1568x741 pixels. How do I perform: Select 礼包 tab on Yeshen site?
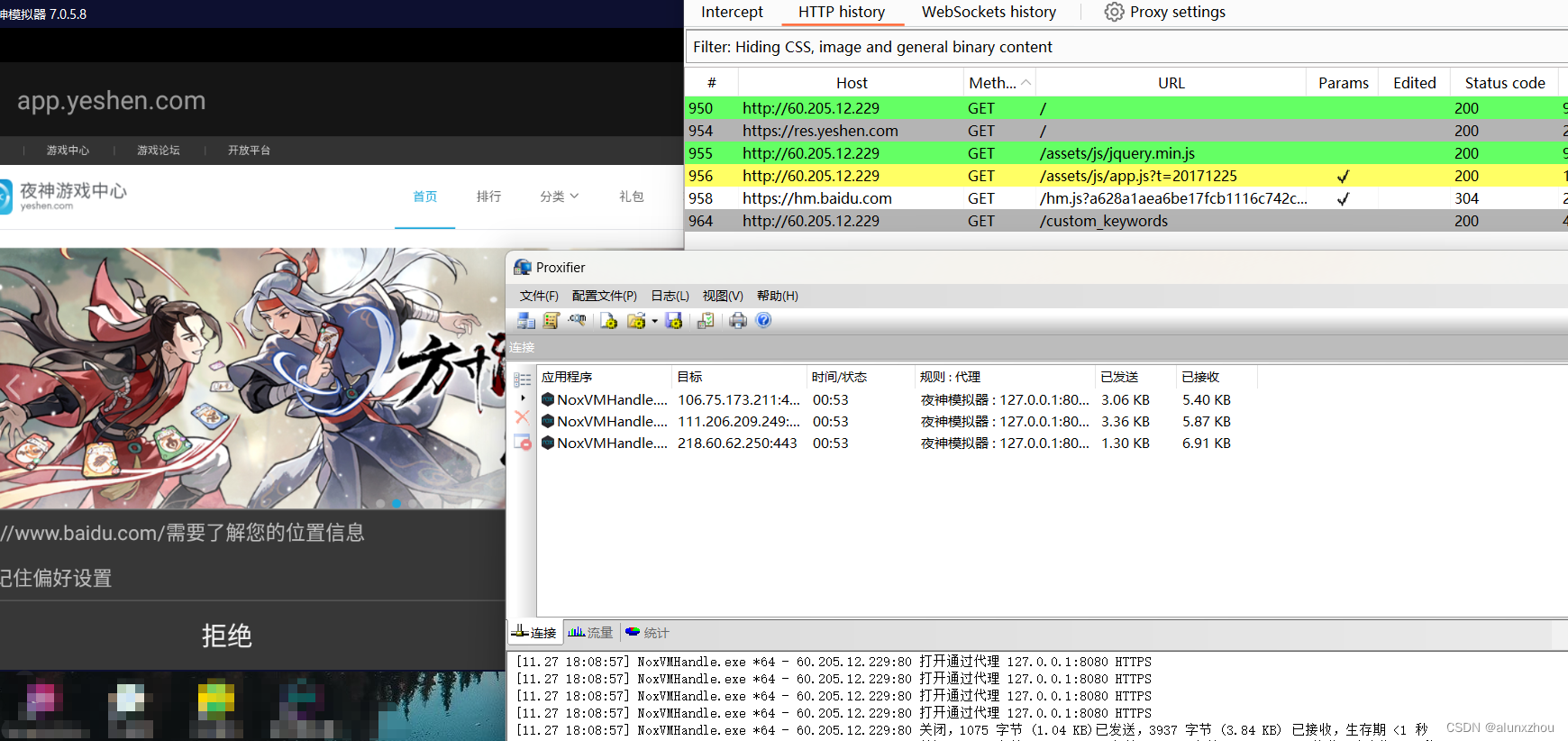click(631, 197)
